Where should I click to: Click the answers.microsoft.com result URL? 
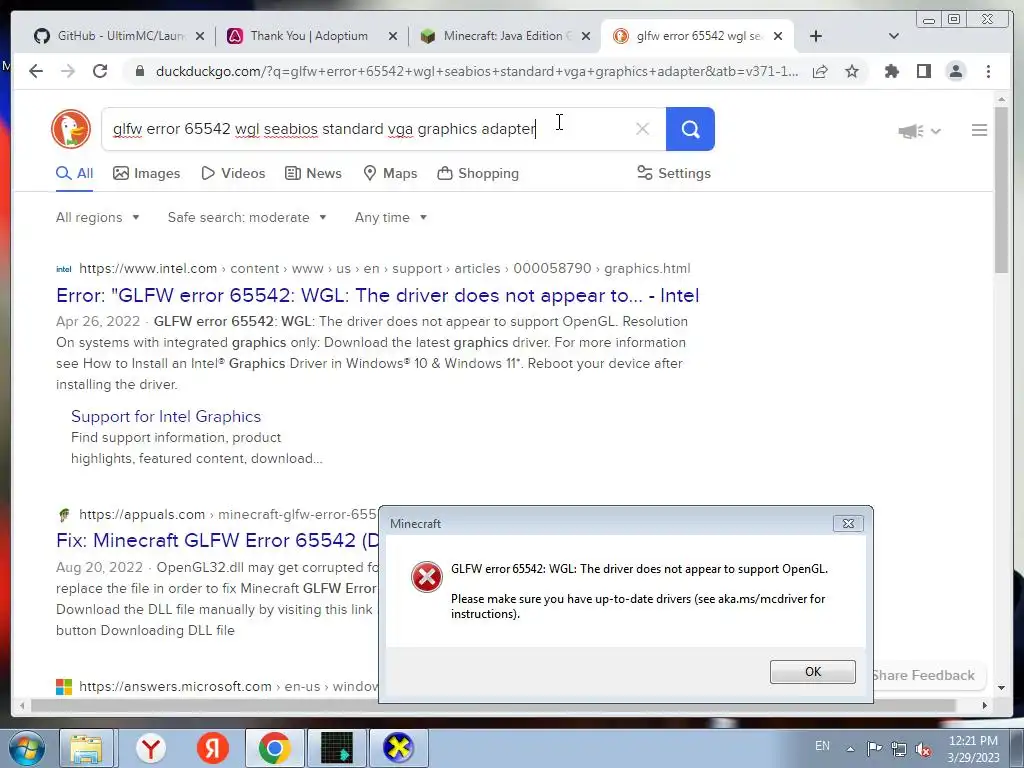[x=229, y=686]
